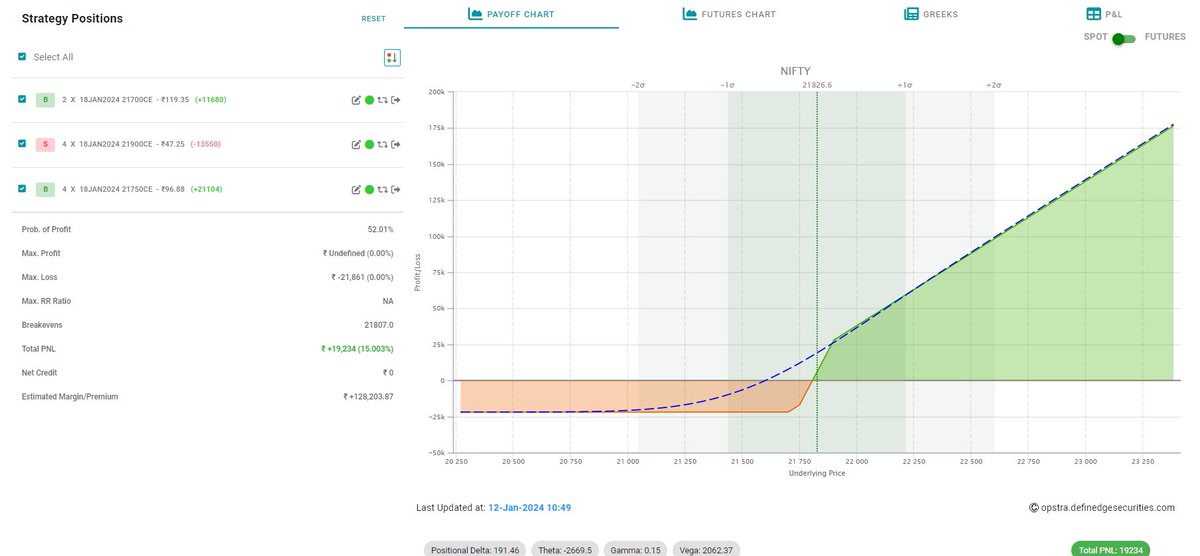Uncheck the 21900CE position checkbox
The image size is (1200, 556).
click(22, 143)
